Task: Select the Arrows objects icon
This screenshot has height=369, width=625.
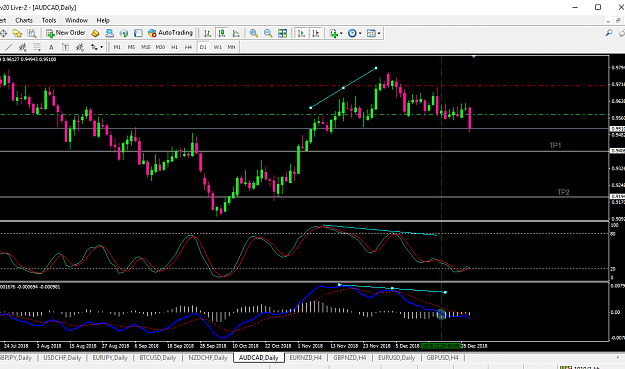Action: click(x=94, y=47)
